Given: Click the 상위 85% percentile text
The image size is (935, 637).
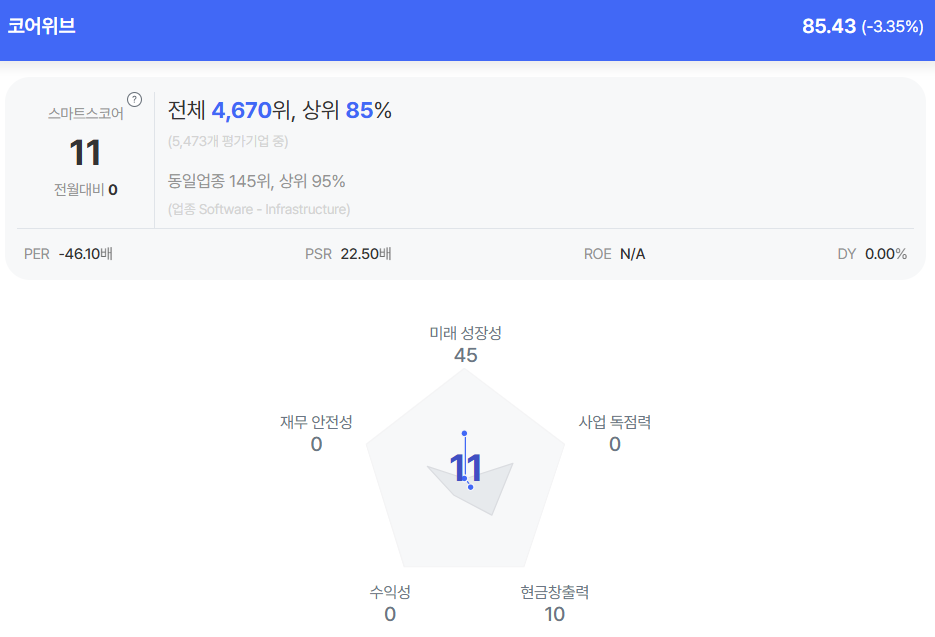Looking at the screenshot, I should point(348,111).
